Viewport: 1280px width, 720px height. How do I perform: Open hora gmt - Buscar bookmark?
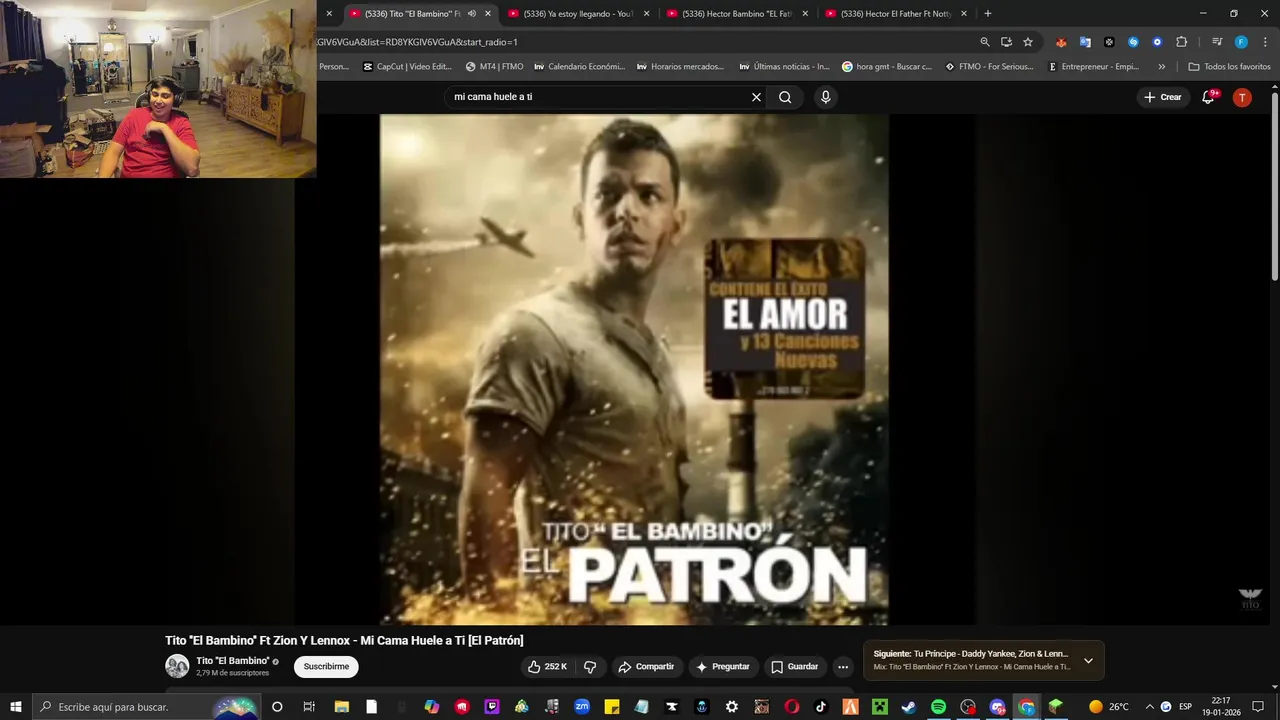click(887, 67)
